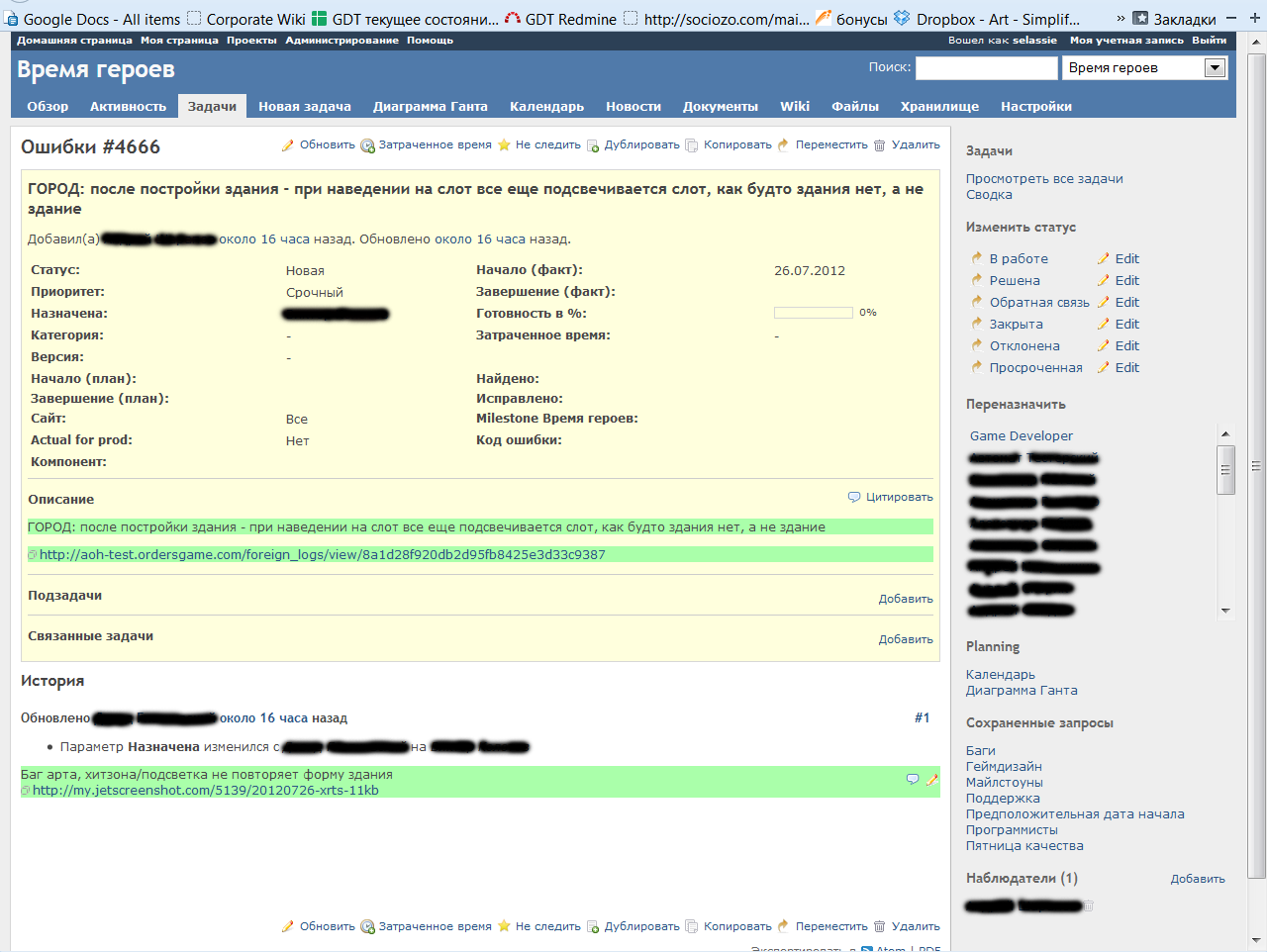The image size is (1267, 952).
Task: Click the quote bubble icon on history note #1
Action: point(913,780)
